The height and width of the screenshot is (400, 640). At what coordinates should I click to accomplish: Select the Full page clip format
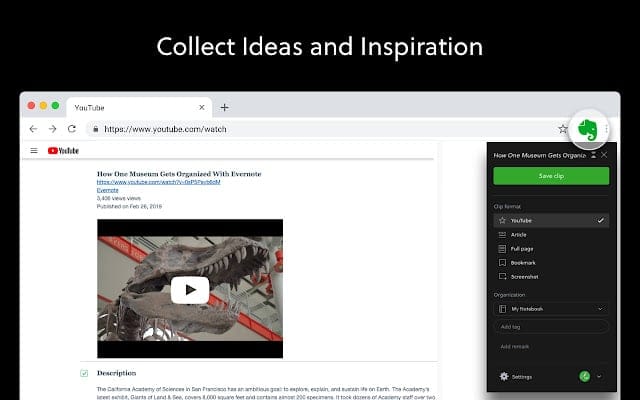coord(551,249)
